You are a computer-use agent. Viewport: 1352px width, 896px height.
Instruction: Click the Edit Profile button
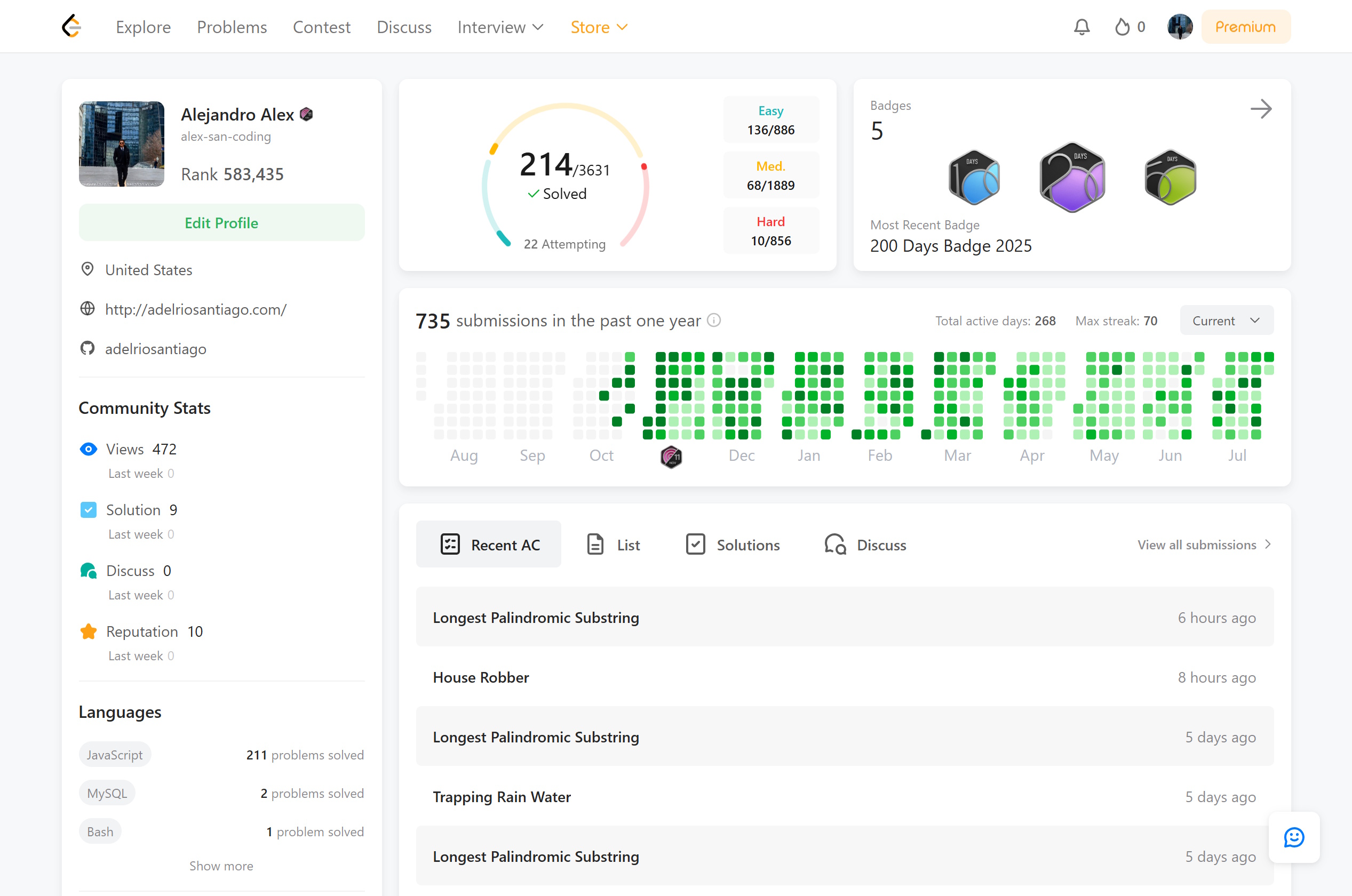tap(221, 223)
